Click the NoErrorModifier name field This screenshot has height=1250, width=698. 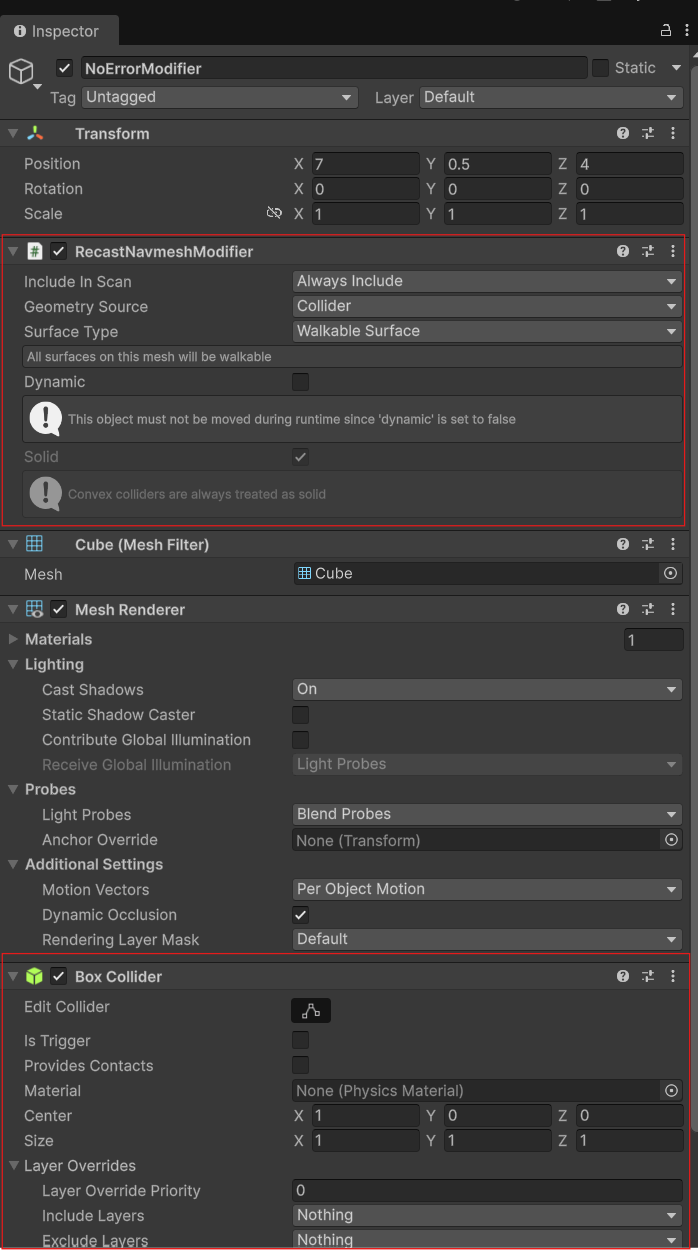333,68
